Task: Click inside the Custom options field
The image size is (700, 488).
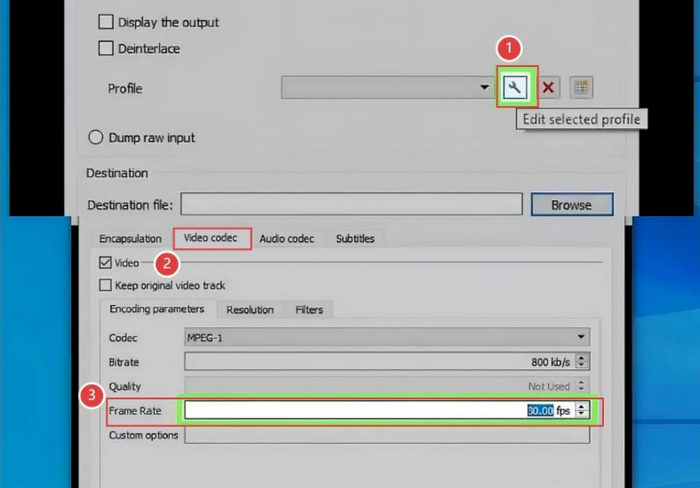Action: point(386,435)
